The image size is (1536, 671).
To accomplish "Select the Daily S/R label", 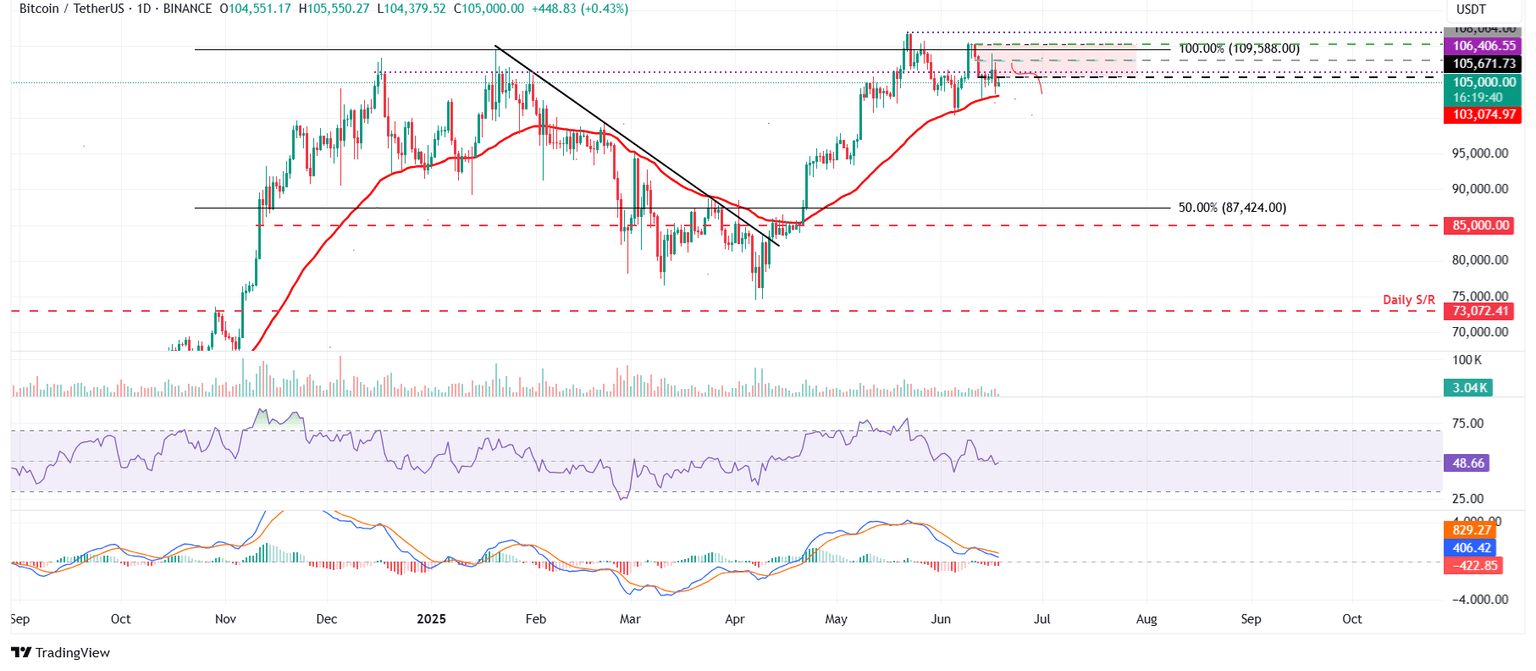I will [x=1409, y=299].
